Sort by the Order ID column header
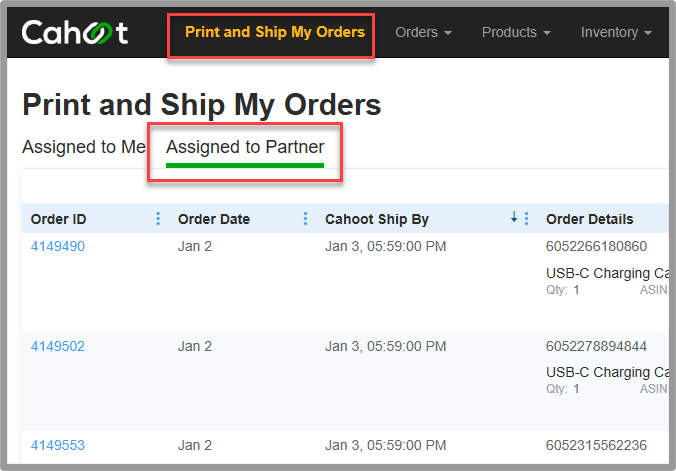Viewport: 676px width, 471px height. pos(58,219)
